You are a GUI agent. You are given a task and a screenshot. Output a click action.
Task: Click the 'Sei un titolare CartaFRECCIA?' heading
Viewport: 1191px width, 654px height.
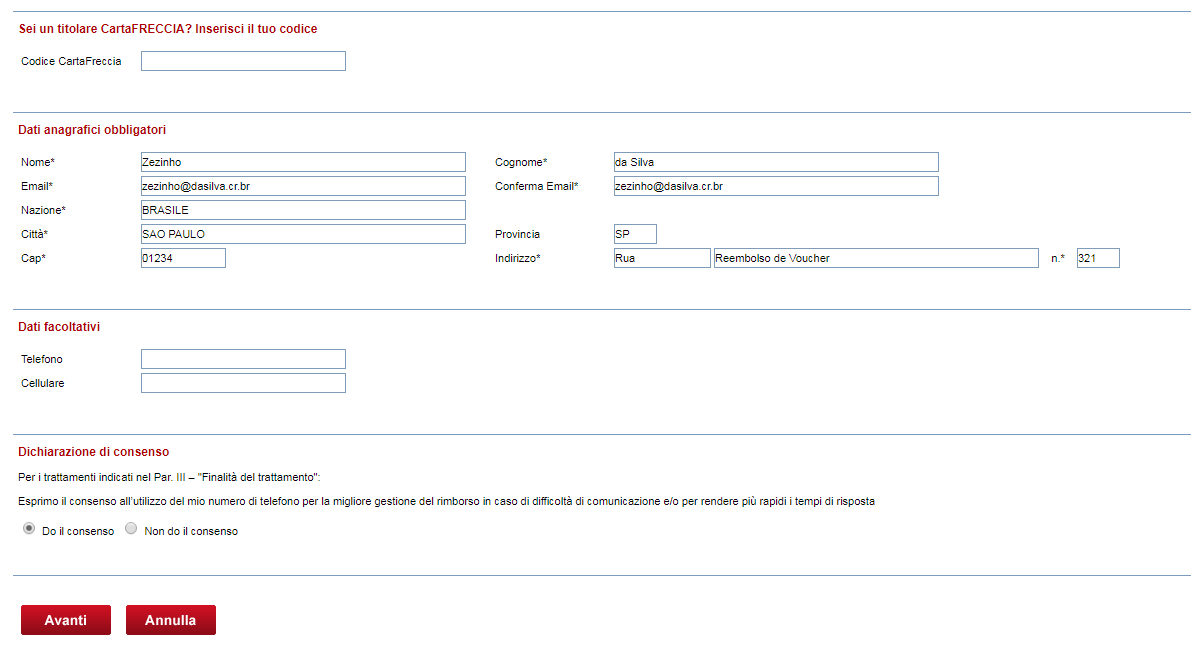point(168,29)
